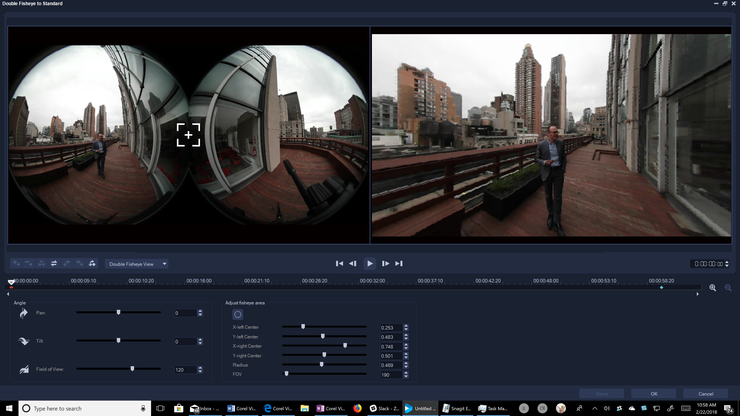Click the focus crosshair in the fisheye preview
This screenshot has height=416, width=740.
click(x=188, y=135)
